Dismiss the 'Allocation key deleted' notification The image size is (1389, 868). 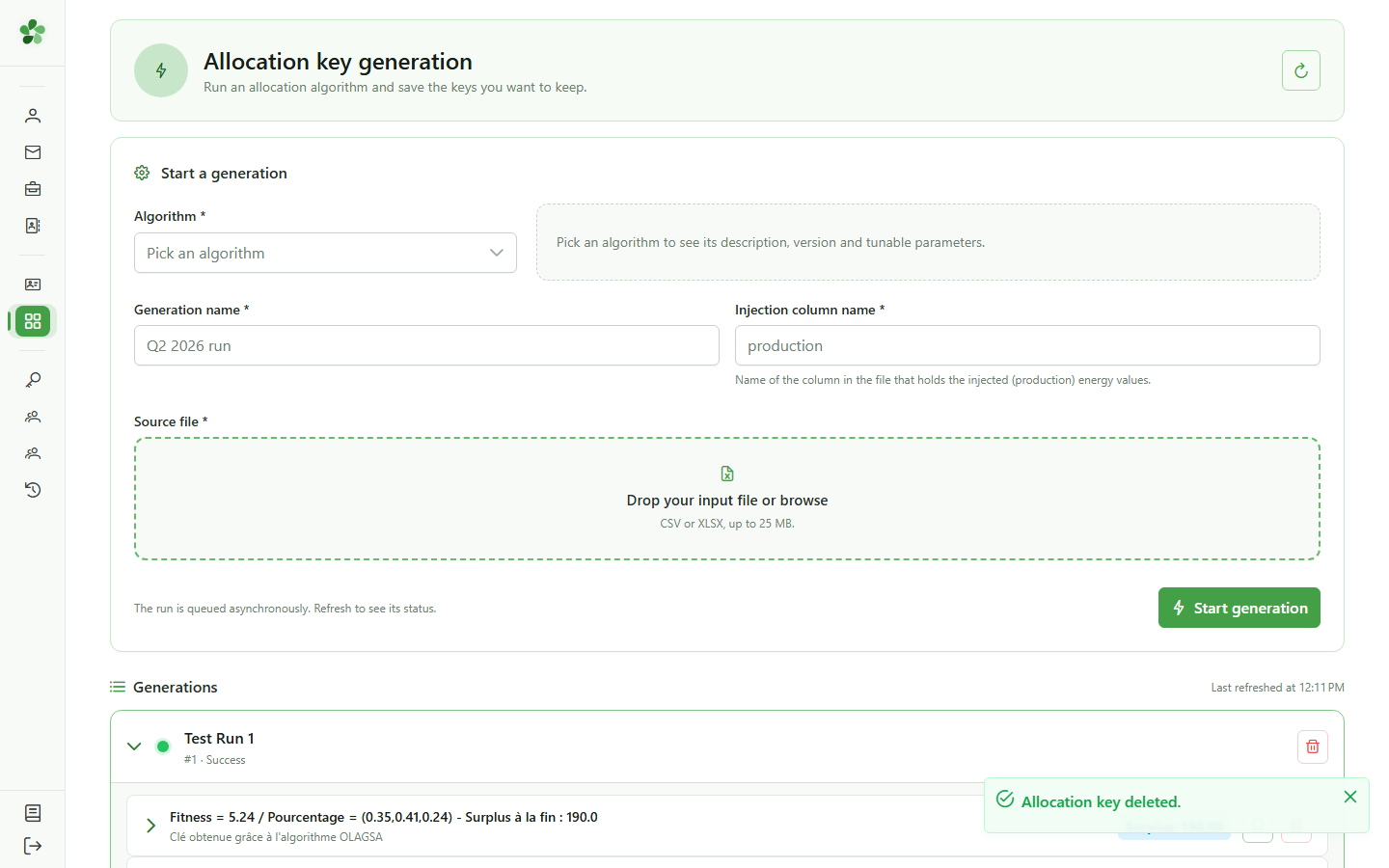click(1350, 797)
